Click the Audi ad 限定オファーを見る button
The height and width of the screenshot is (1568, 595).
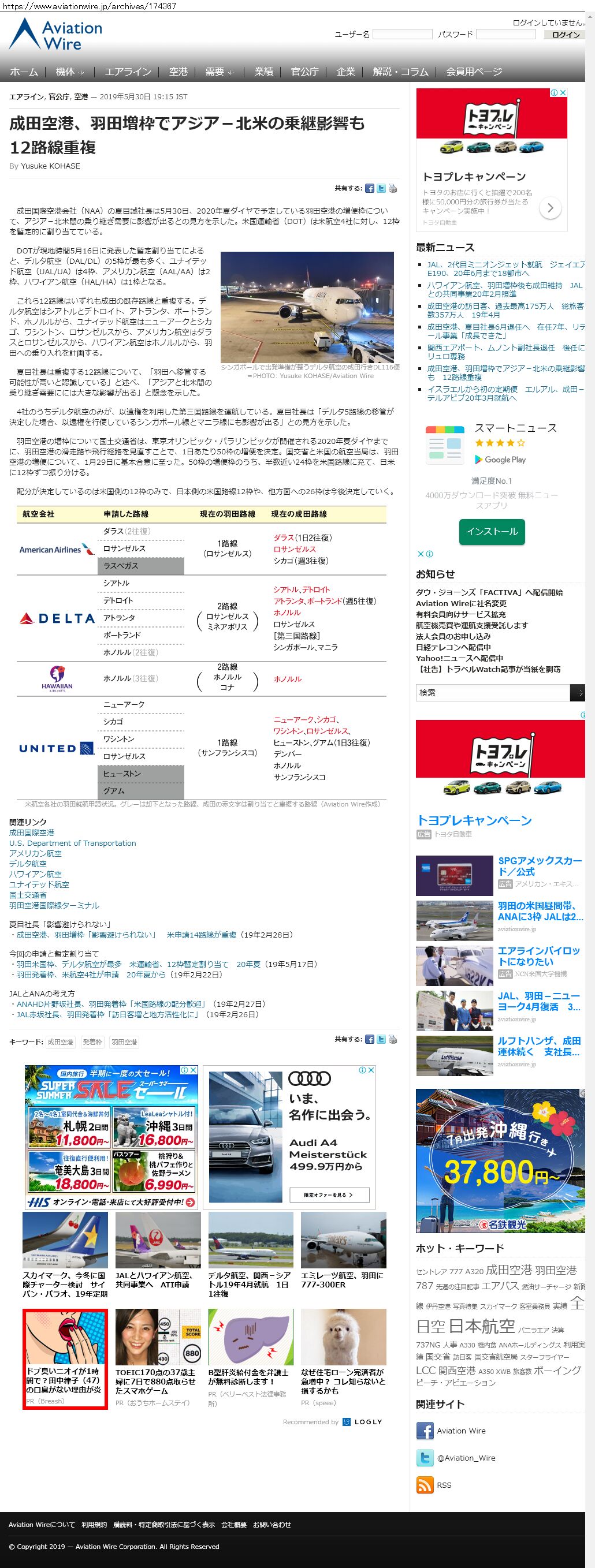(x=329, y=1194)
